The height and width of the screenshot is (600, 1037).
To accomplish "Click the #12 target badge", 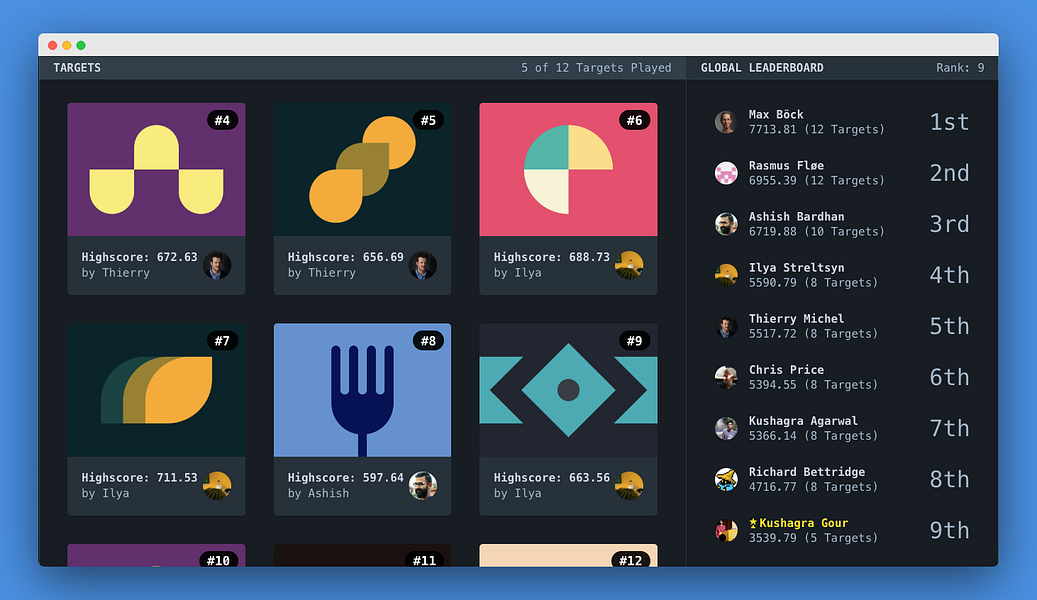I will pos(630,560).
